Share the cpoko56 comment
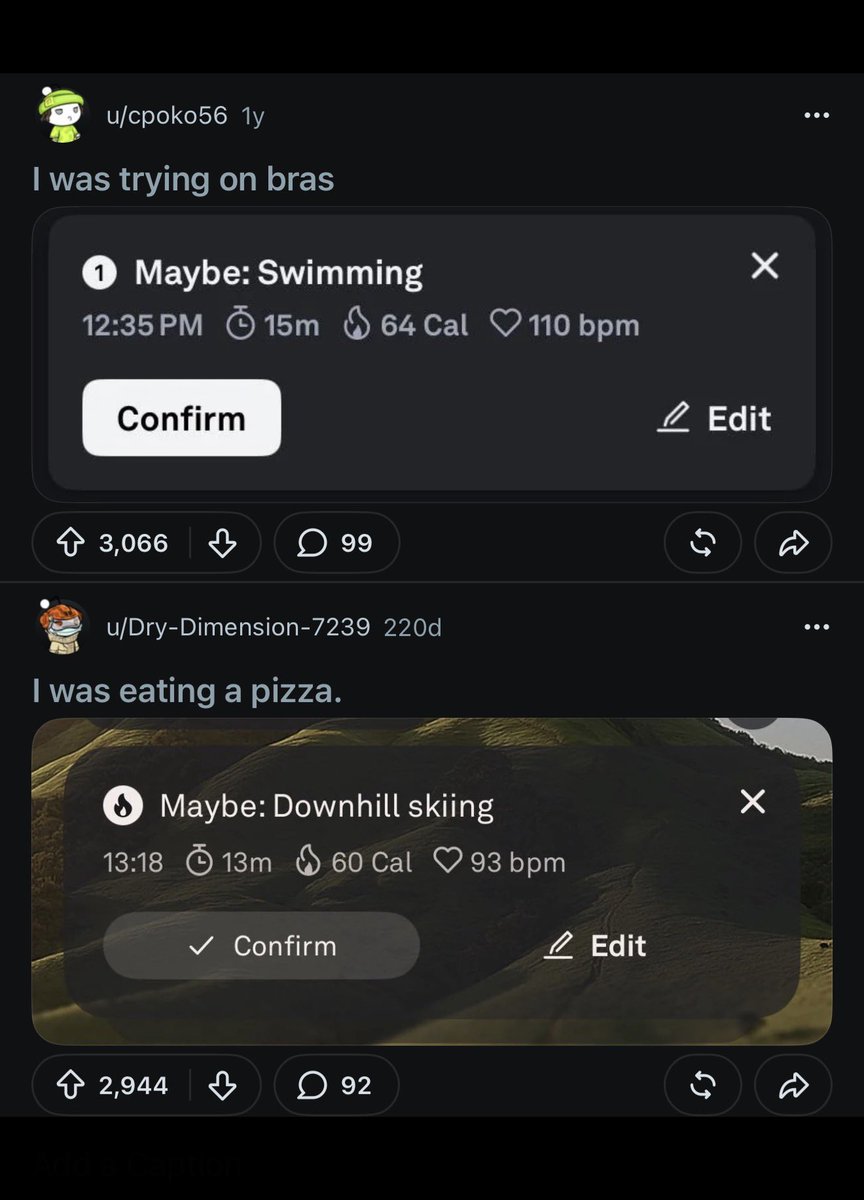 pos(793,543)
